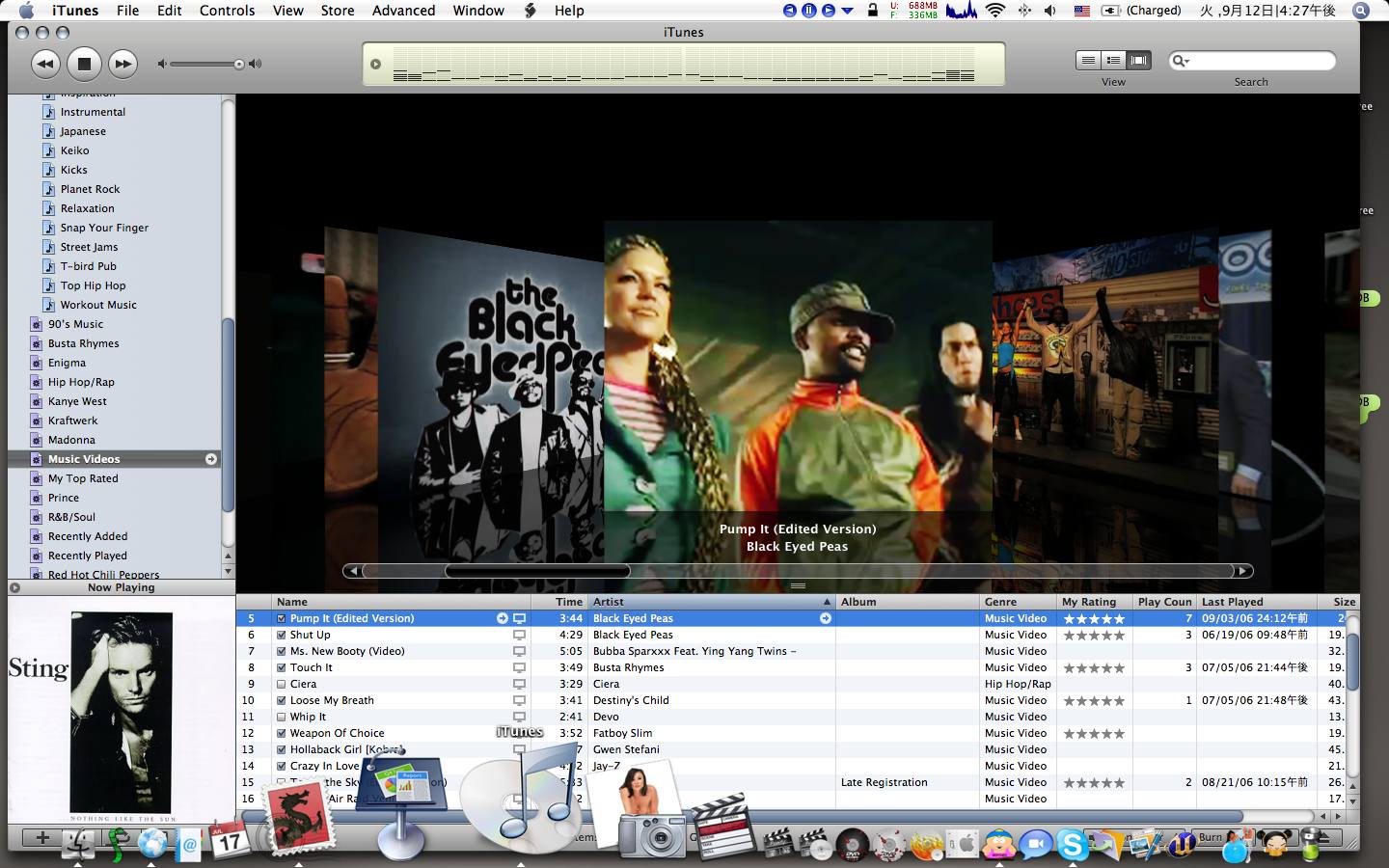Open the Advanced menu

(x=403, y=11)
